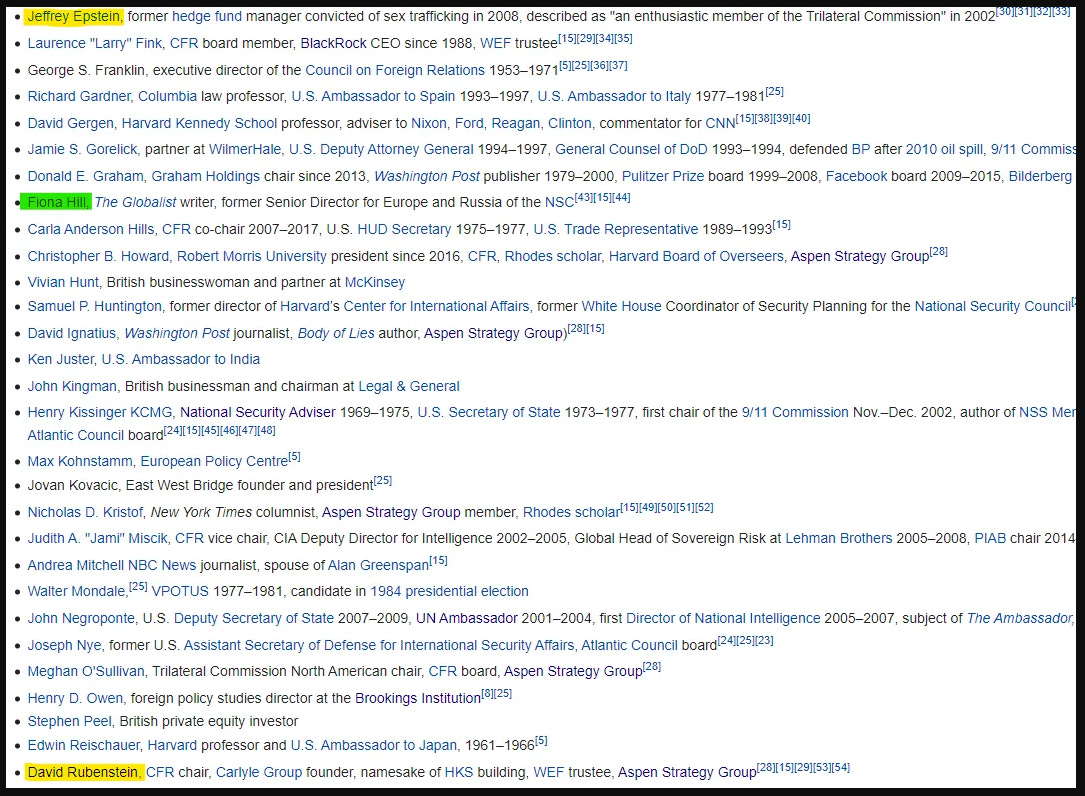This screenshot has height=796, width=1085.
Task: Open Laurence "Larry" Fink article link
Action: (95, 43)
